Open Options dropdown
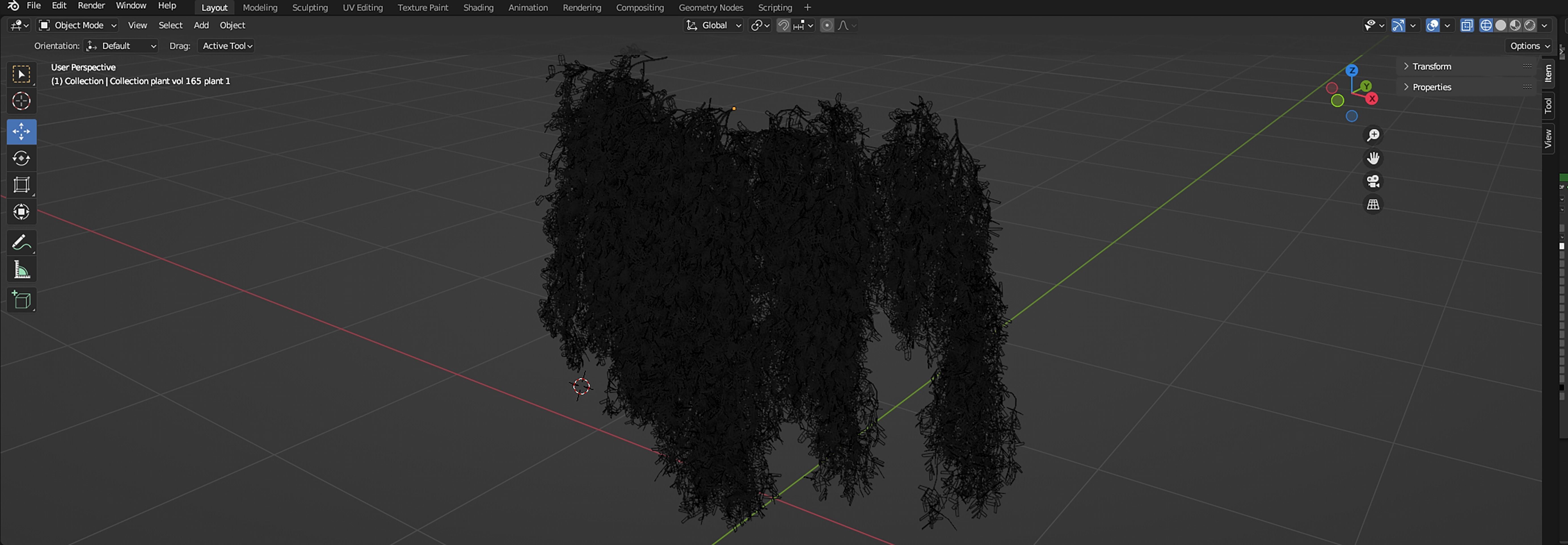The image size is (1568, 545). pos(1530,46)
